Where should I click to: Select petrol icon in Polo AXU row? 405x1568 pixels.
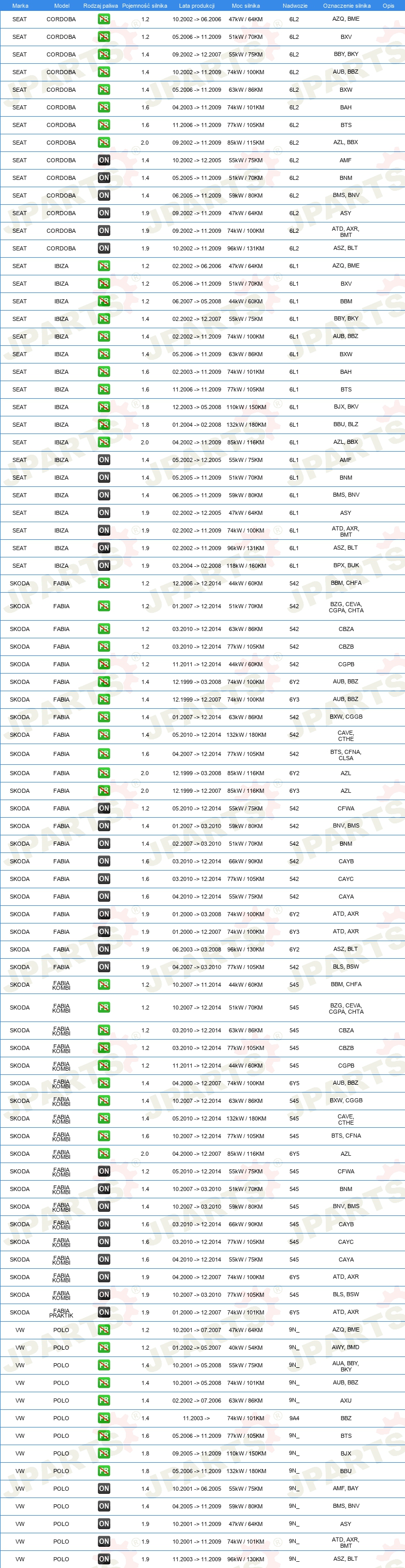click(104, 1401)
